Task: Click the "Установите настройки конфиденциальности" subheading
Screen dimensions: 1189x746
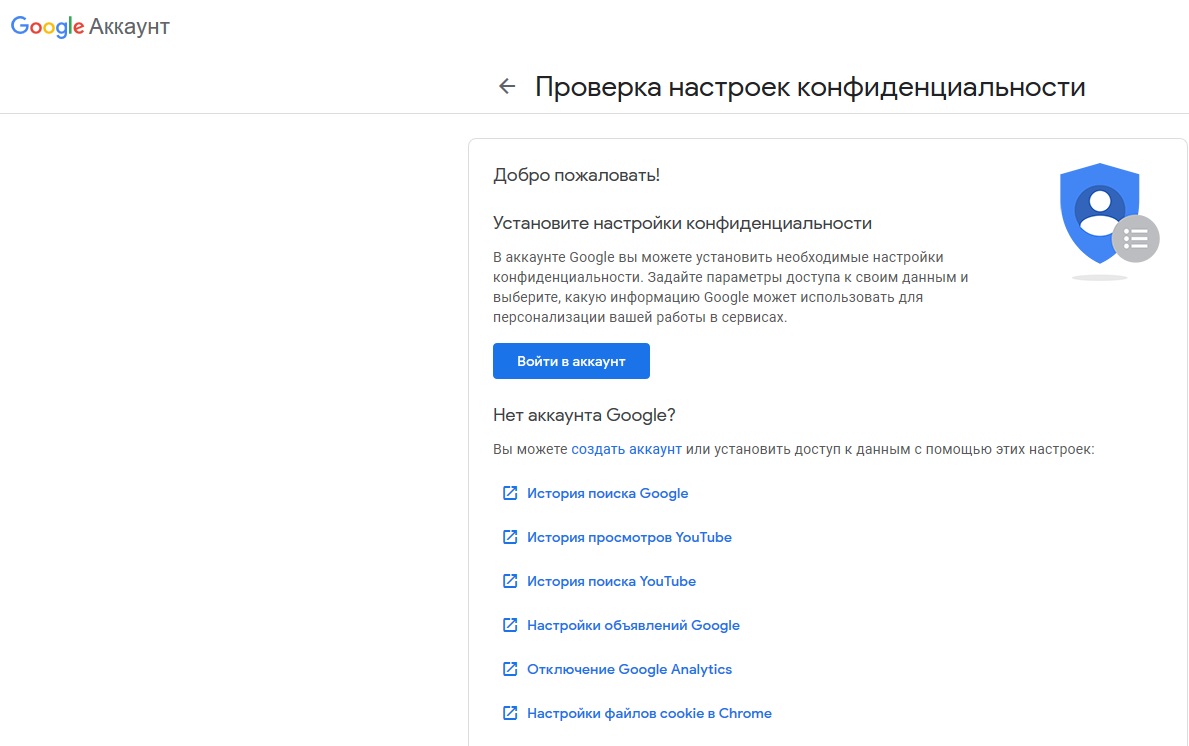Action: 682,224
